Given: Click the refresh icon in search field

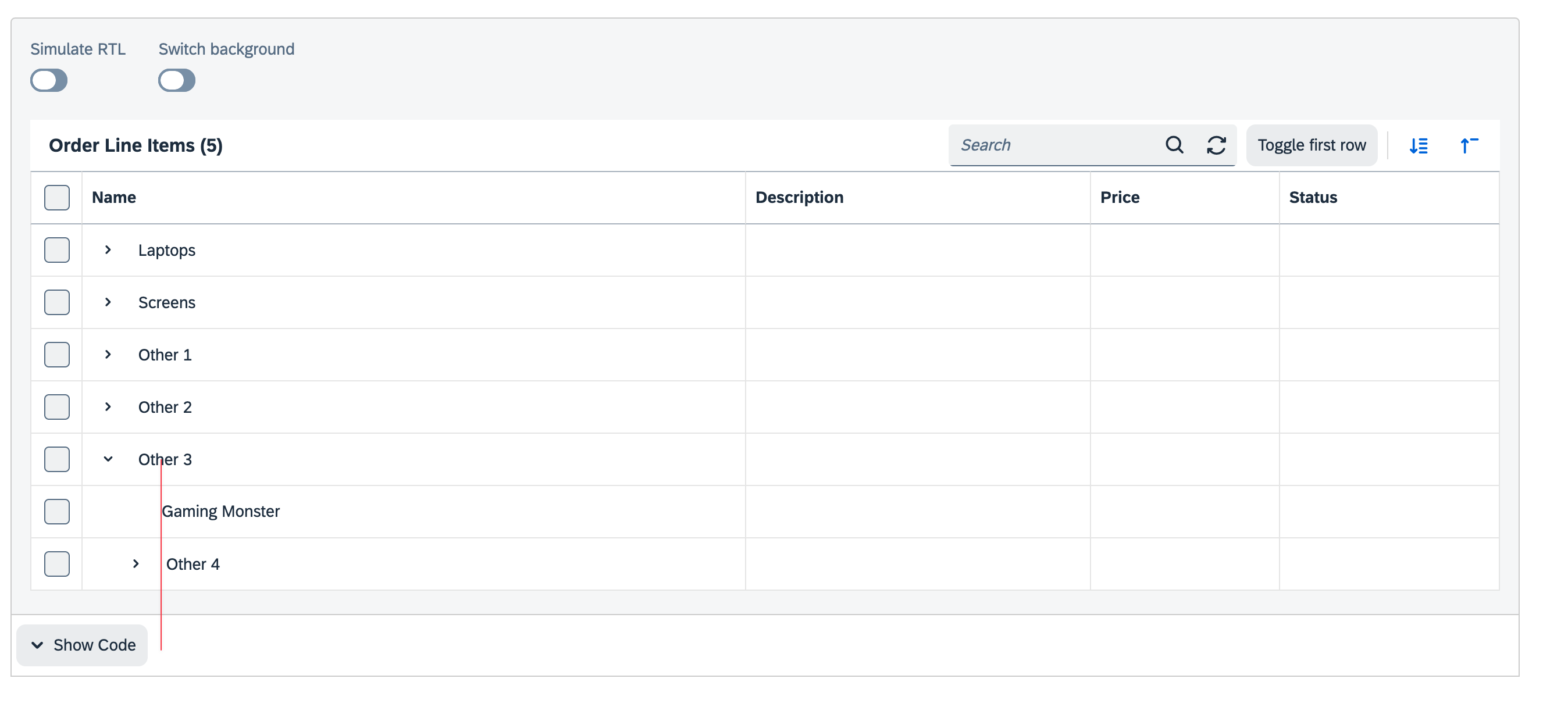Looking at the screenshot, I should [x=1216, y=145].
